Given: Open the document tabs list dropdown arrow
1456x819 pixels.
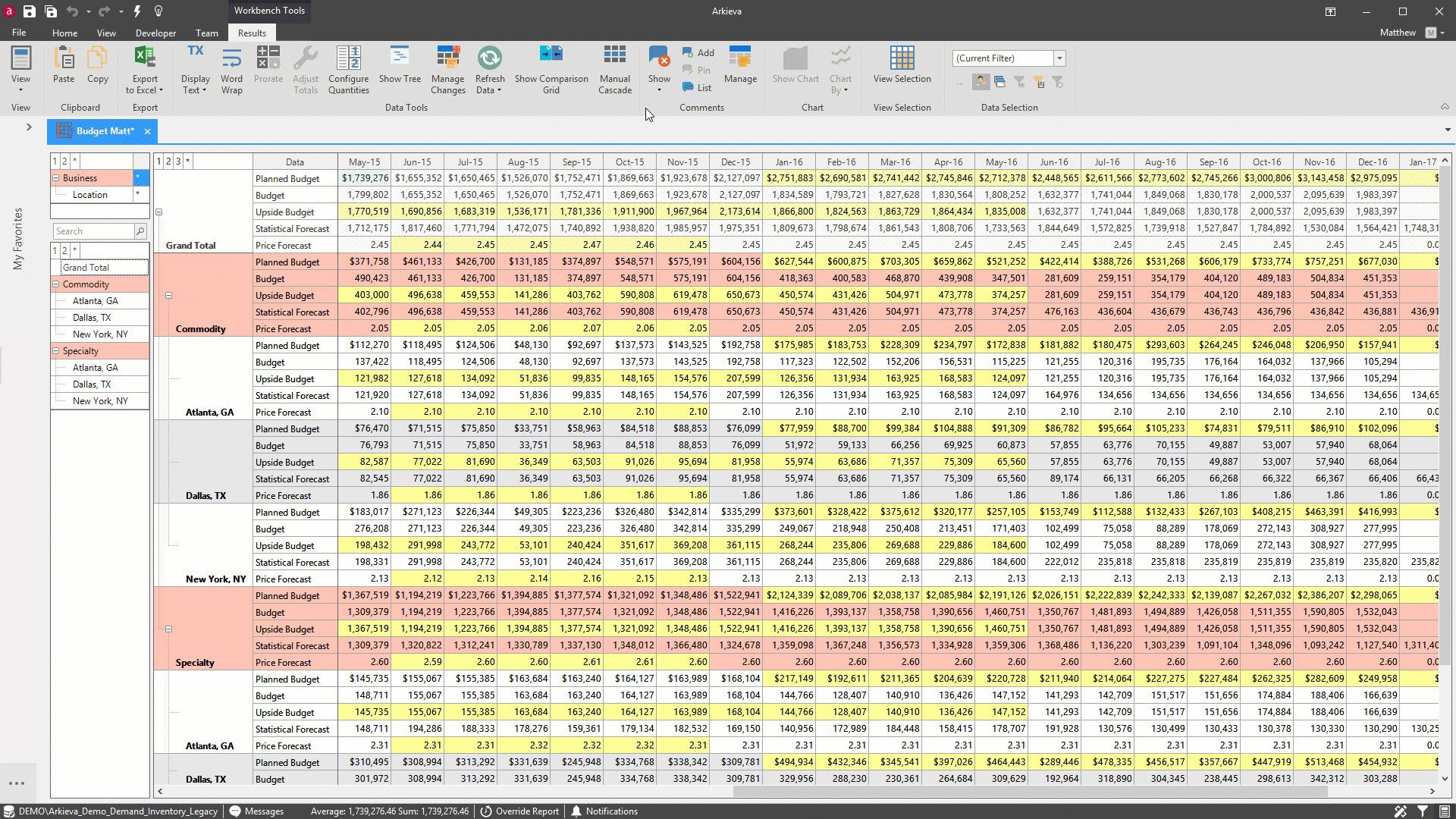Looking at the screenshot, I should coord(1447,130).
